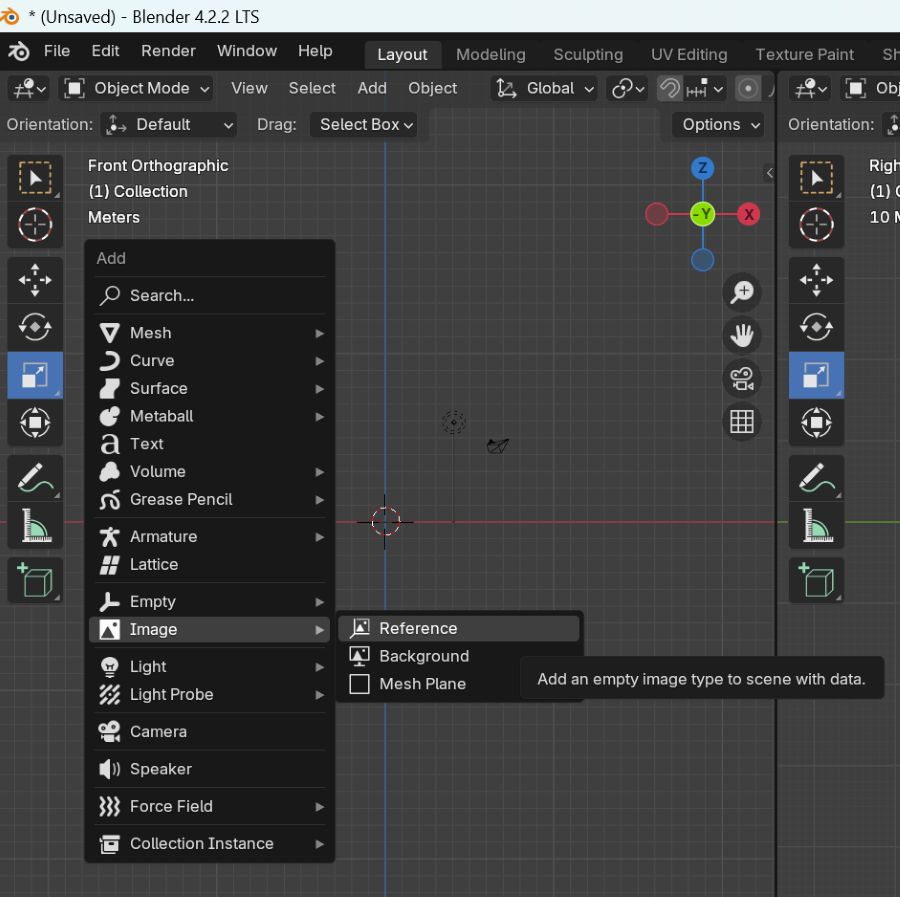Open the Light submenu in Add menu
The height and width of the screenshot is (897, 900).
coord(210,667)
